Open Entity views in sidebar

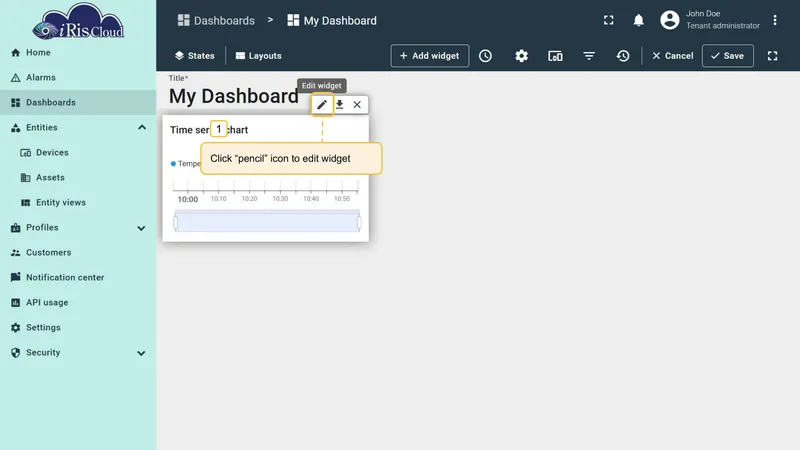click(x=78, y=203)
